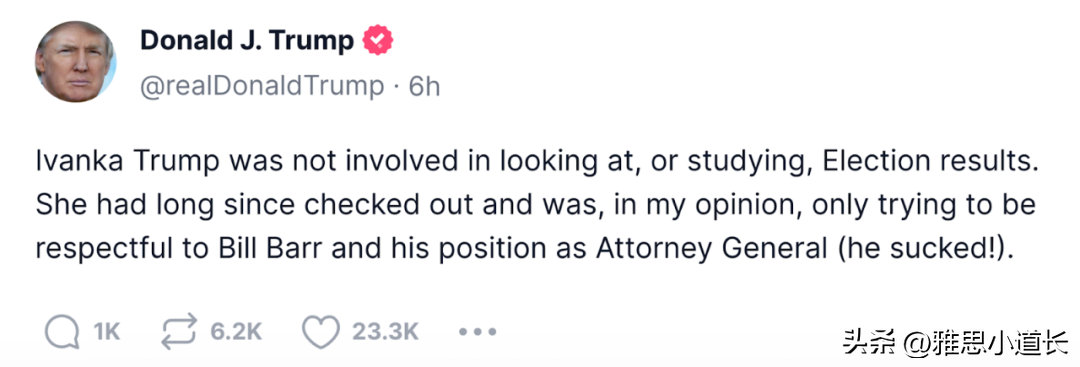The image size is (1080, 367).
Task: Open the three-dot more options menu
Action: point(477,332)
